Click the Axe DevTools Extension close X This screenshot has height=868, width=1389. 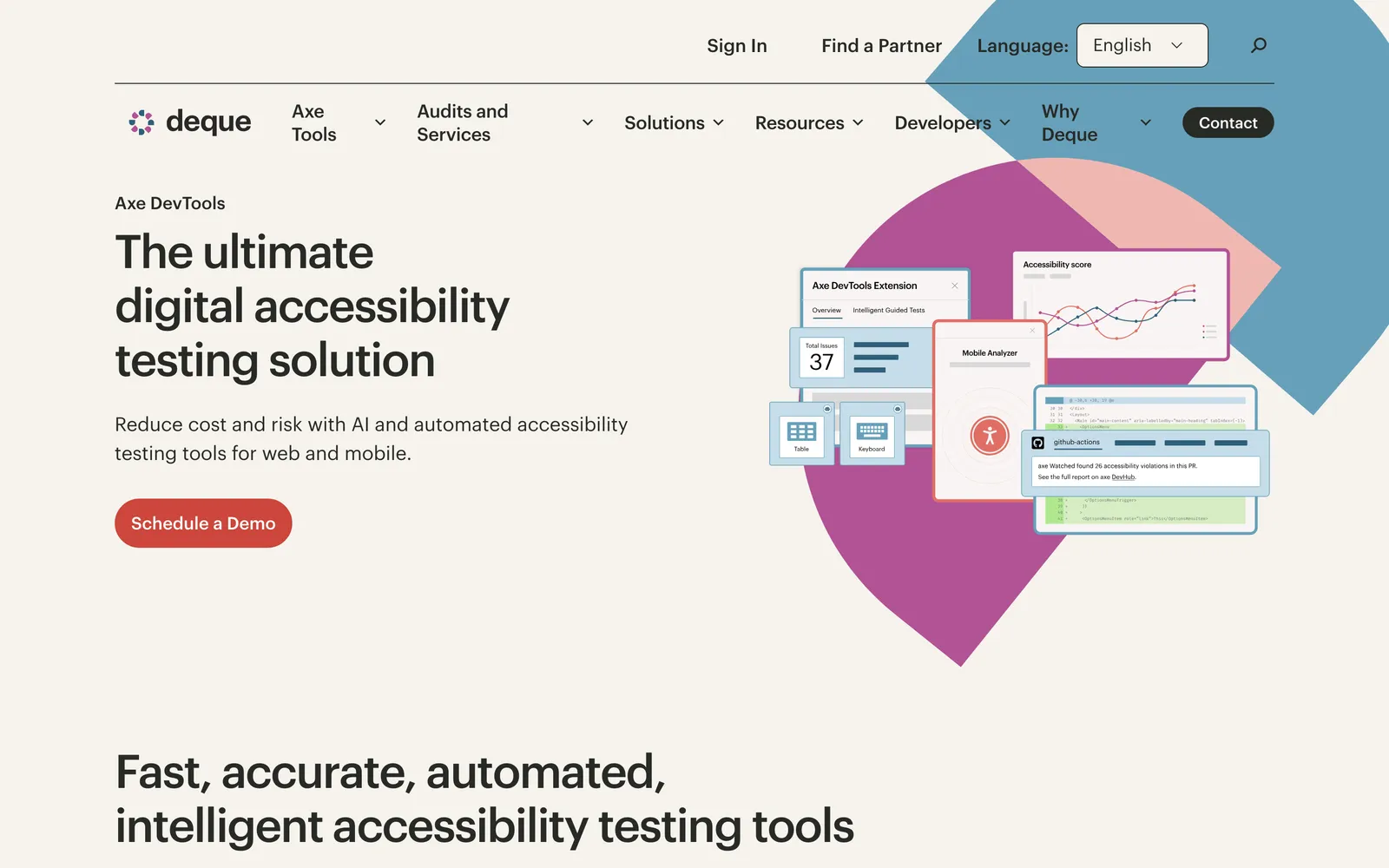tap(954, 286)
